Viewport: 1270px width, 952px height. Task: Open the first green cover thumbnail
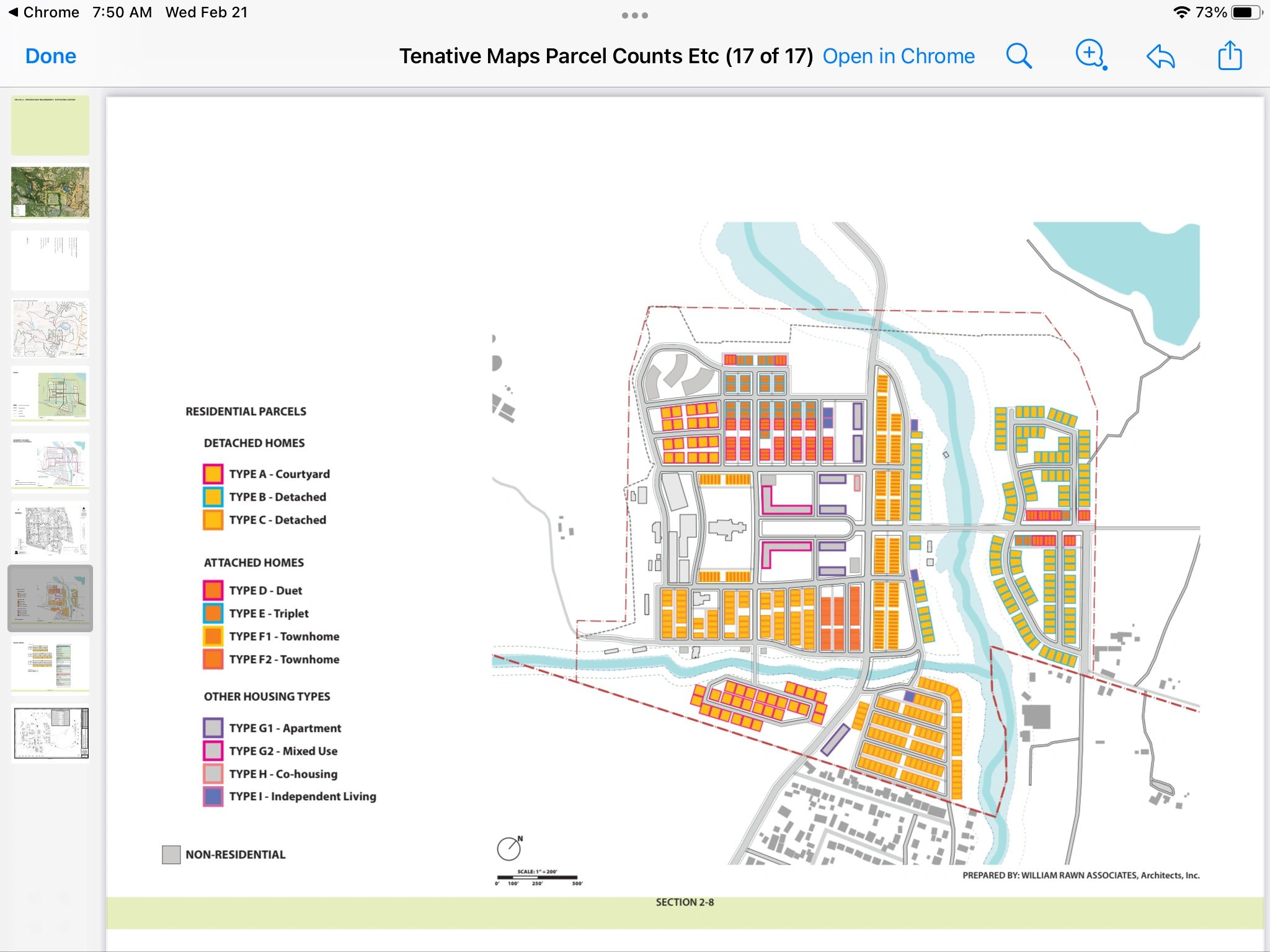50,125
